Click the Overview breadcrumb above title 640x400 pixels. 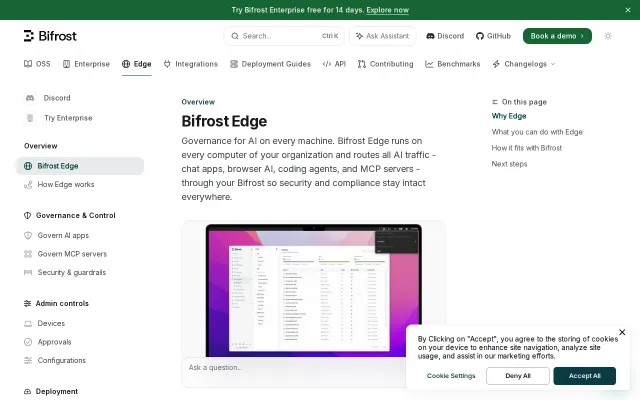click(198, 102)
